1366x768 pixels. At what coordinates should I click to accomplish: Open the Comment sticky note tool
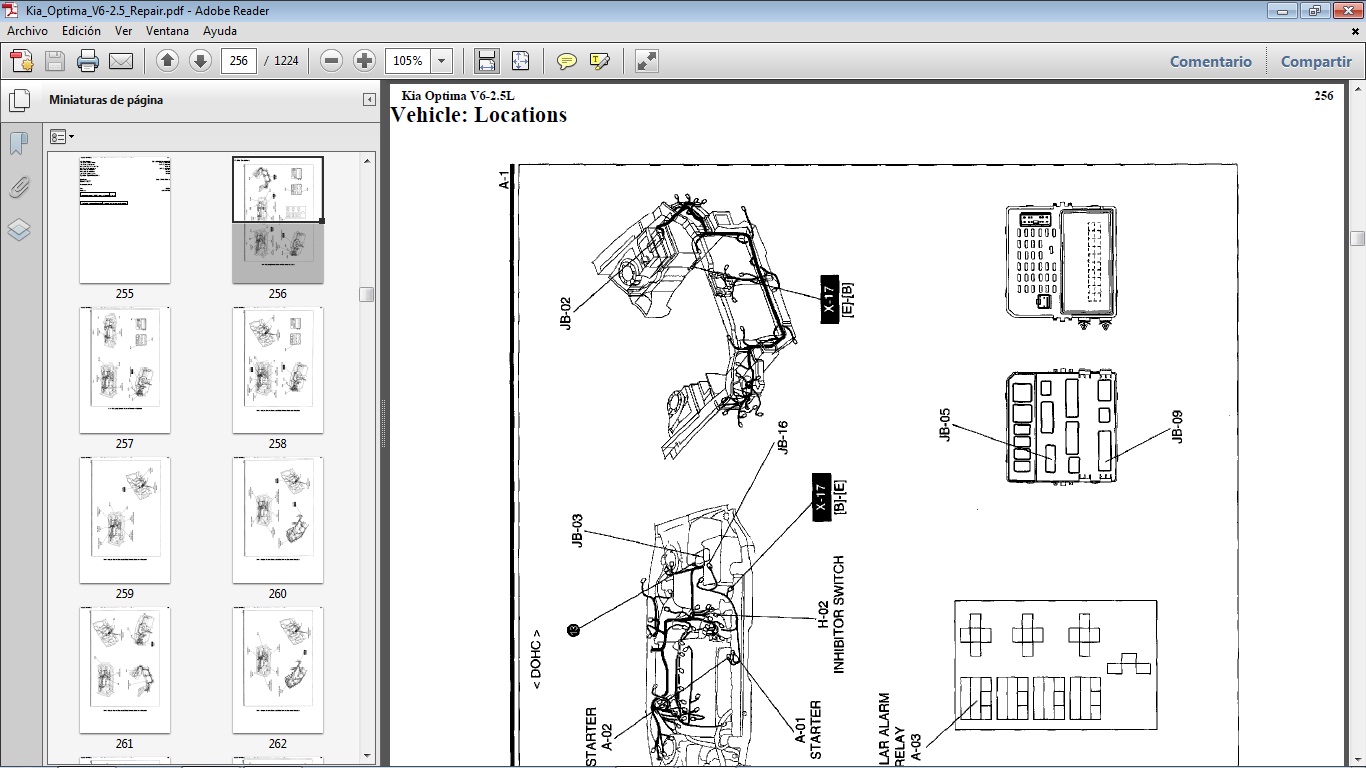(x=566, y=60)
